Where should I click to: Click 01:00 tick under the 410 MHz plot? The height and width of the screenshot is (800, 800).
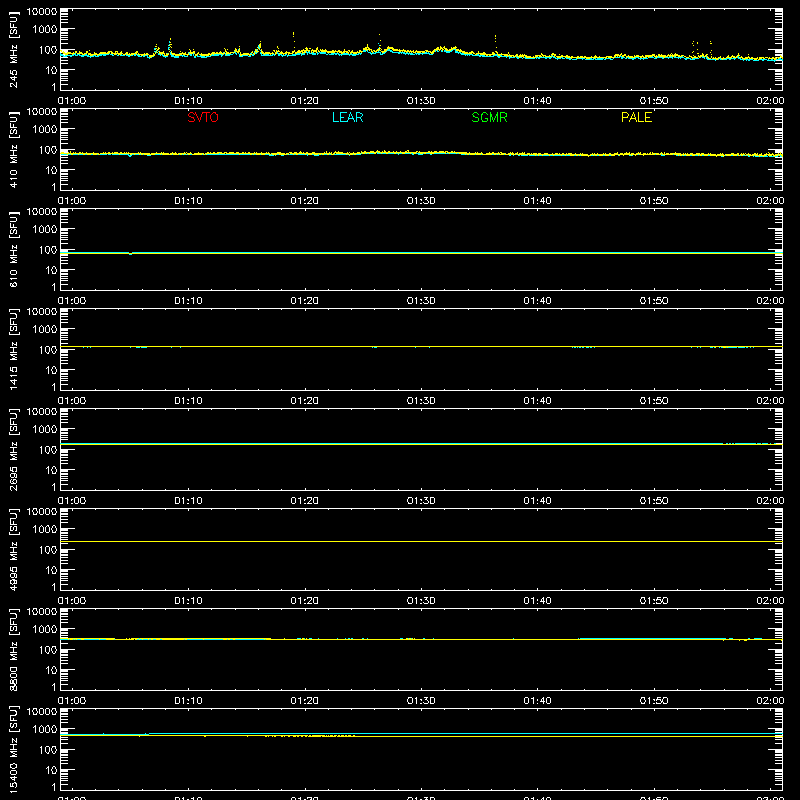71,201
